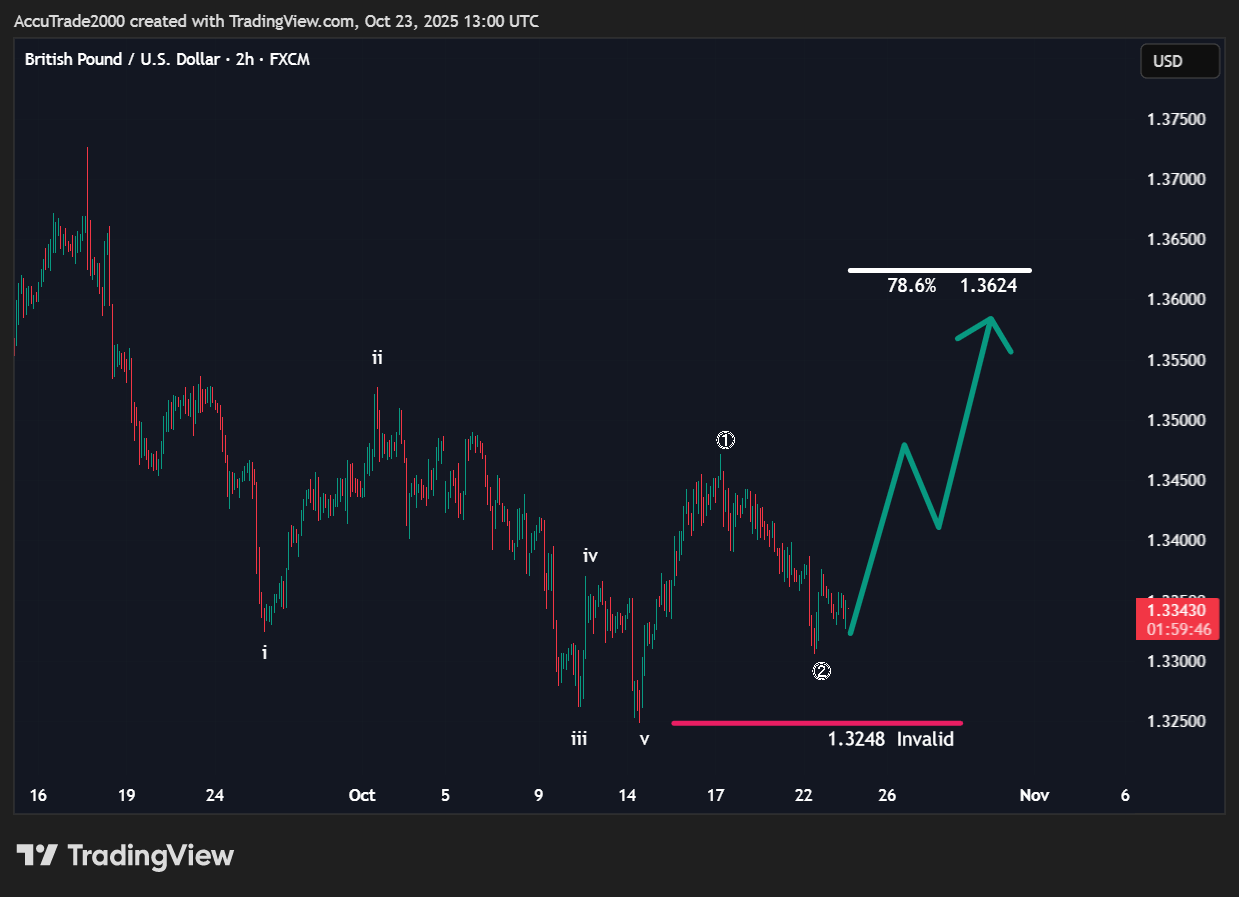Click the Nov date on time axis
1239x897 pixels.
pyautogui.click(x=1034, y=796)
